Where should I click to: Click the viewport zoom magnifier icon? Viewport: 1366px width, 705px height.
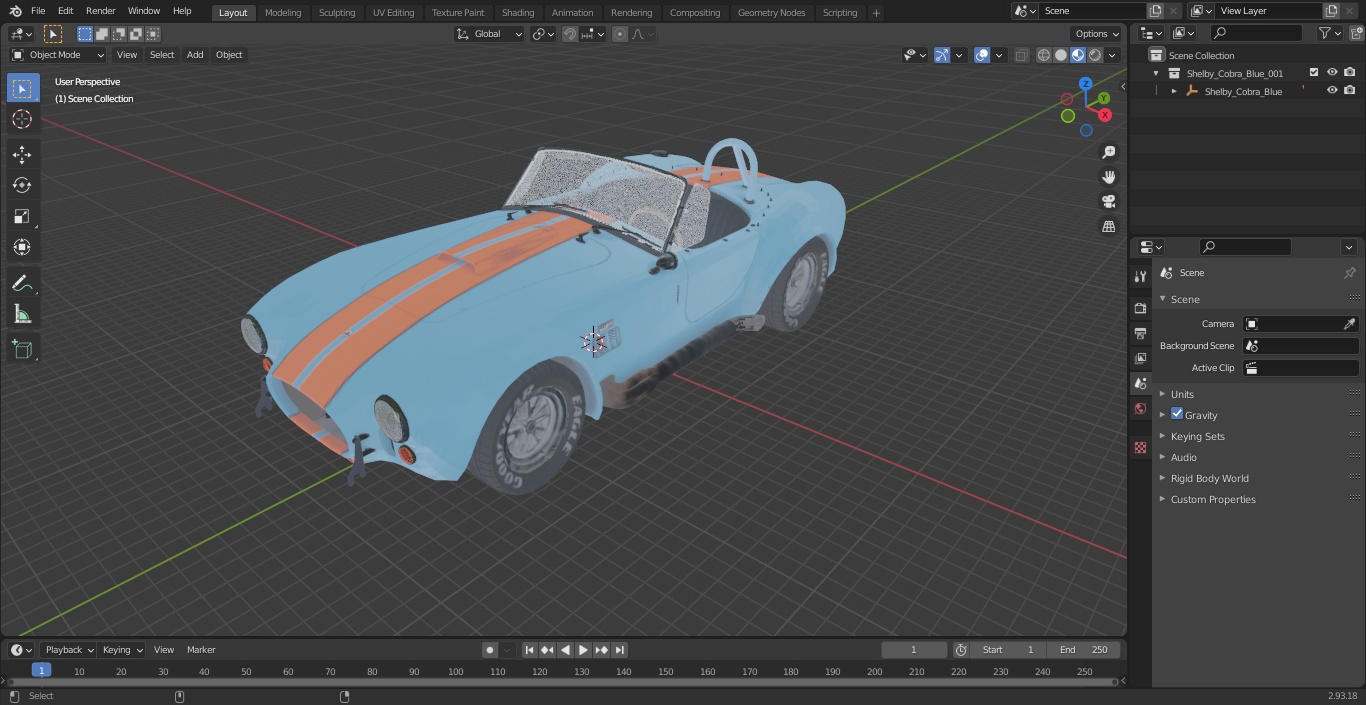pos(1108,152)
